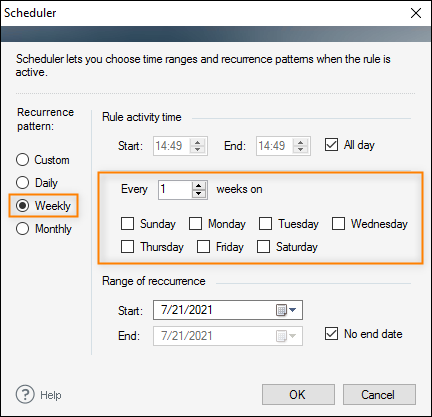The width and height of the screenshot is (432, 417).
Task: Increase the weeks interval with up arrow
Action: pyautogui.click(x=199, y=186)
